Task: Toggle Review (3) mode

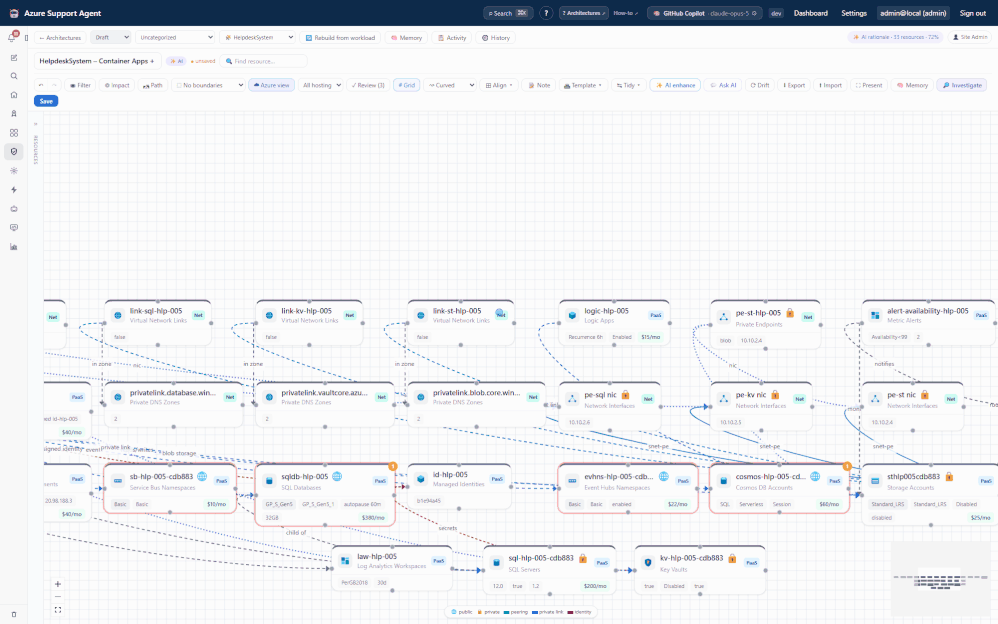Action: [x=369, y=85]
